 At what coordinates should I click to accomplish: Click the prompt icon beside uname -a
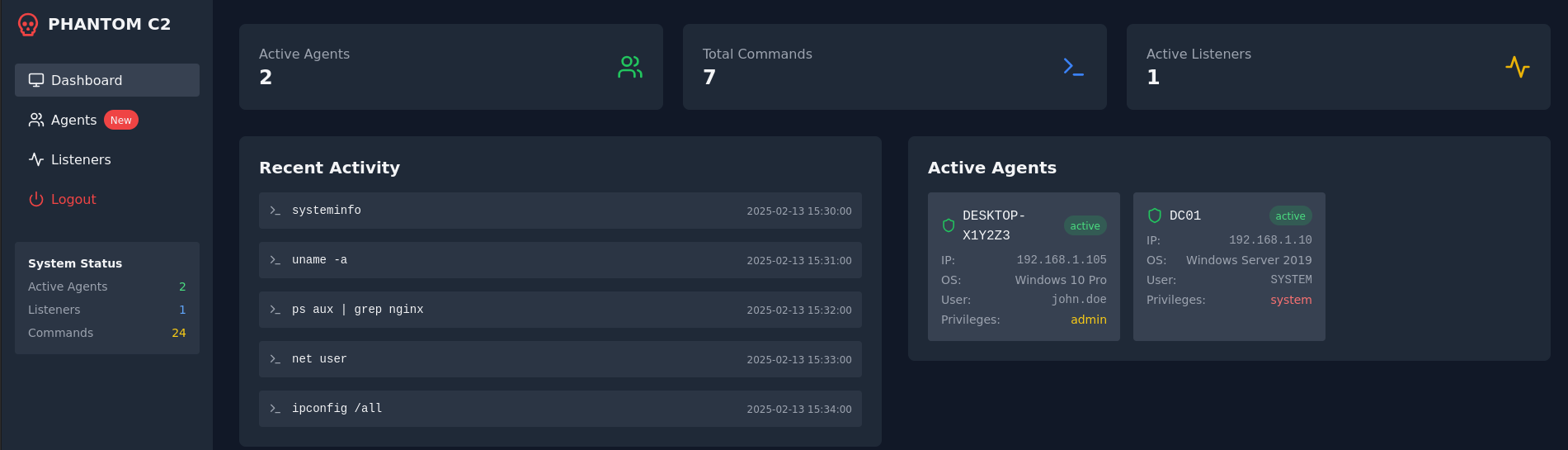coord(275,260)
